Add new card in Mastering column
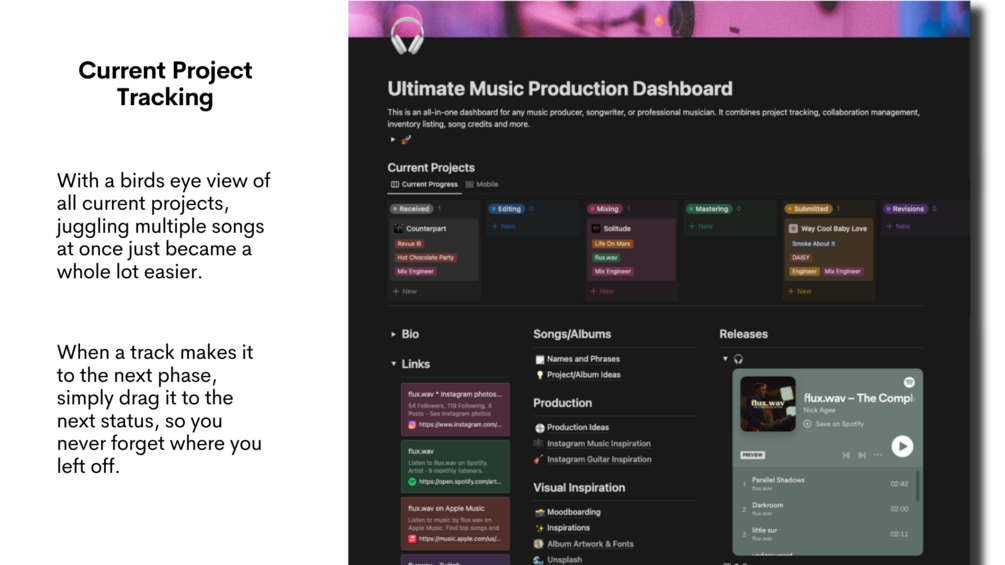Screen dimensions: 1005x565 coord(701,226)
